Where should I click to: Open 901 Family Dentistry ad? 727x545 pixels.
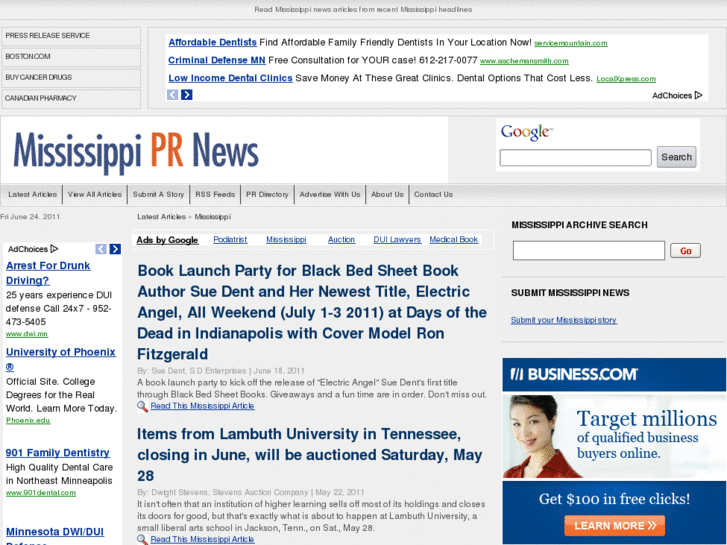tap(57, 453)
